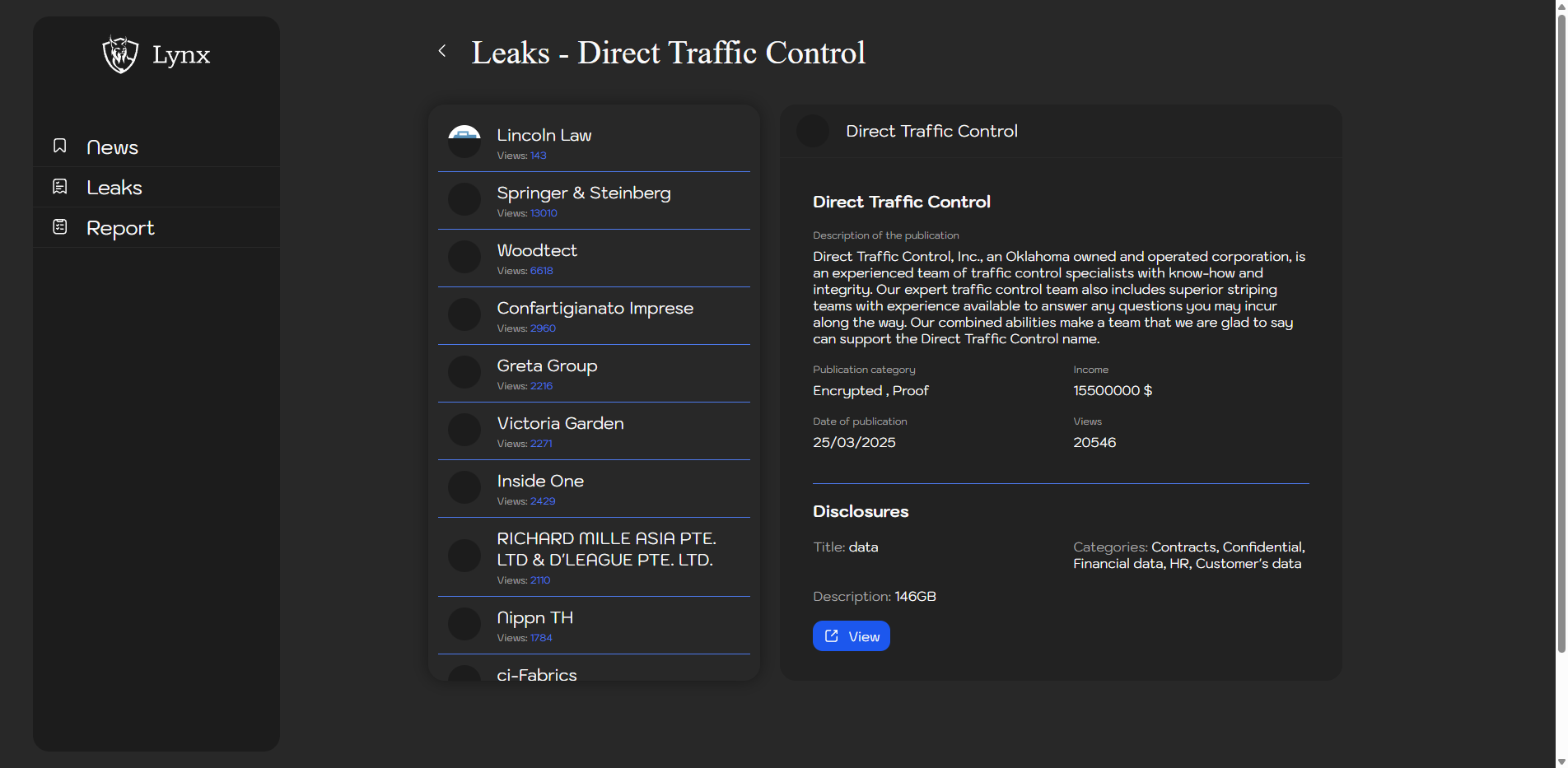Viewport: 1568px width, 768px height.
Task: Go back using the left chevron arrow
Action: pos(442,51)
